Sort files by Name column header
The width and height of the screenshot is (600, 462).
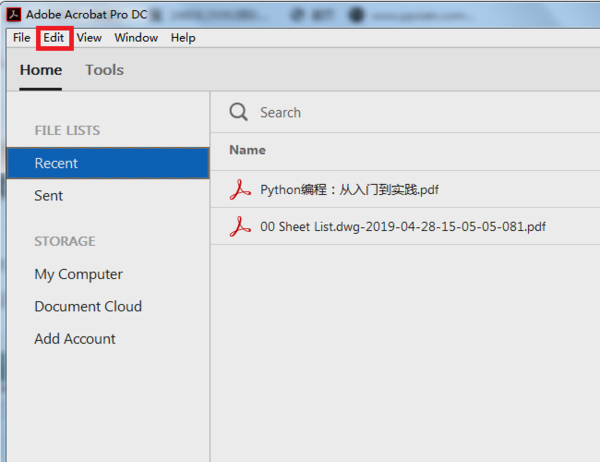tap(248, 150)
